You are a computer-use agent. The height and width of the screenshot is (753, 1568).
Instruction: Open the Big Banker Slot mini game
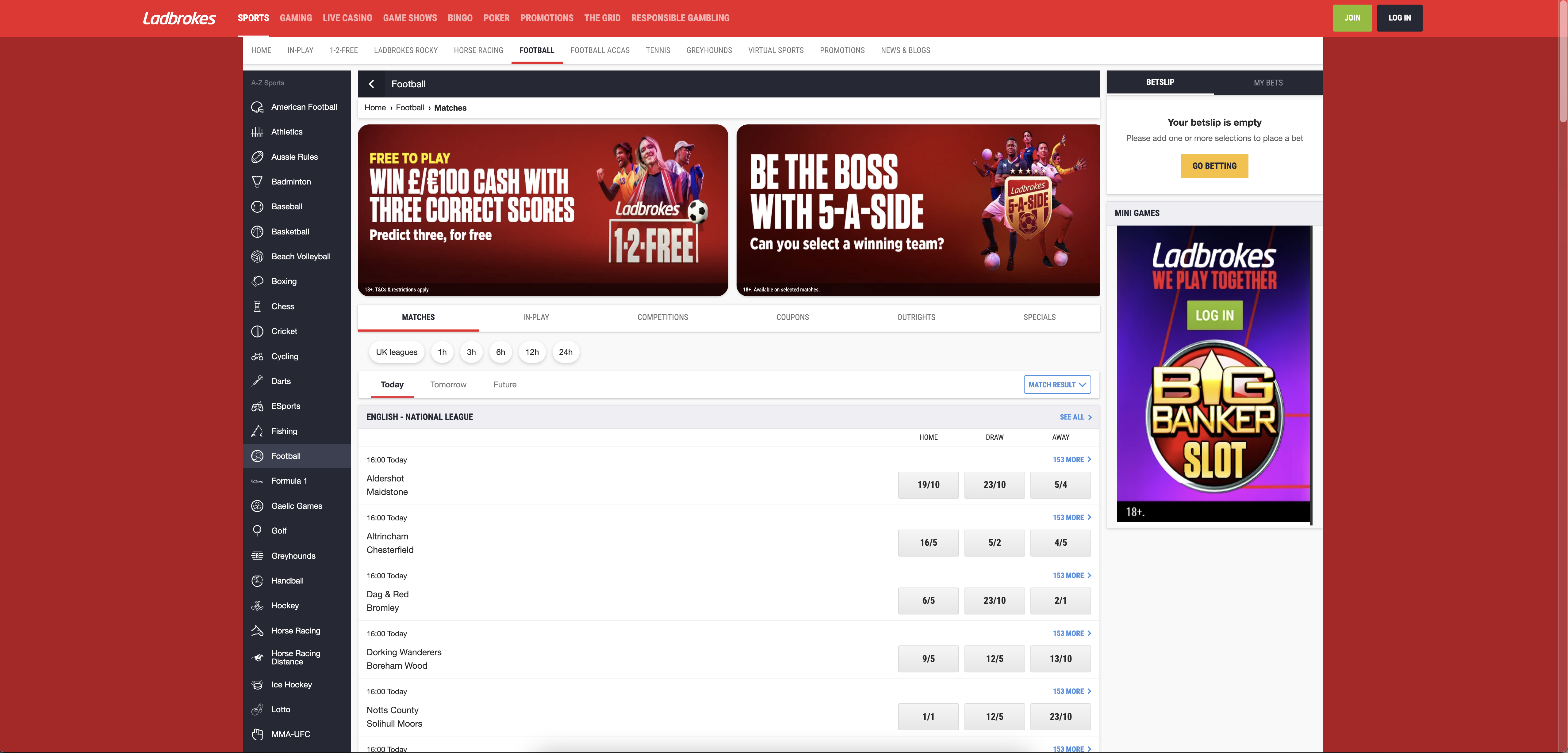coord(1214,374)
